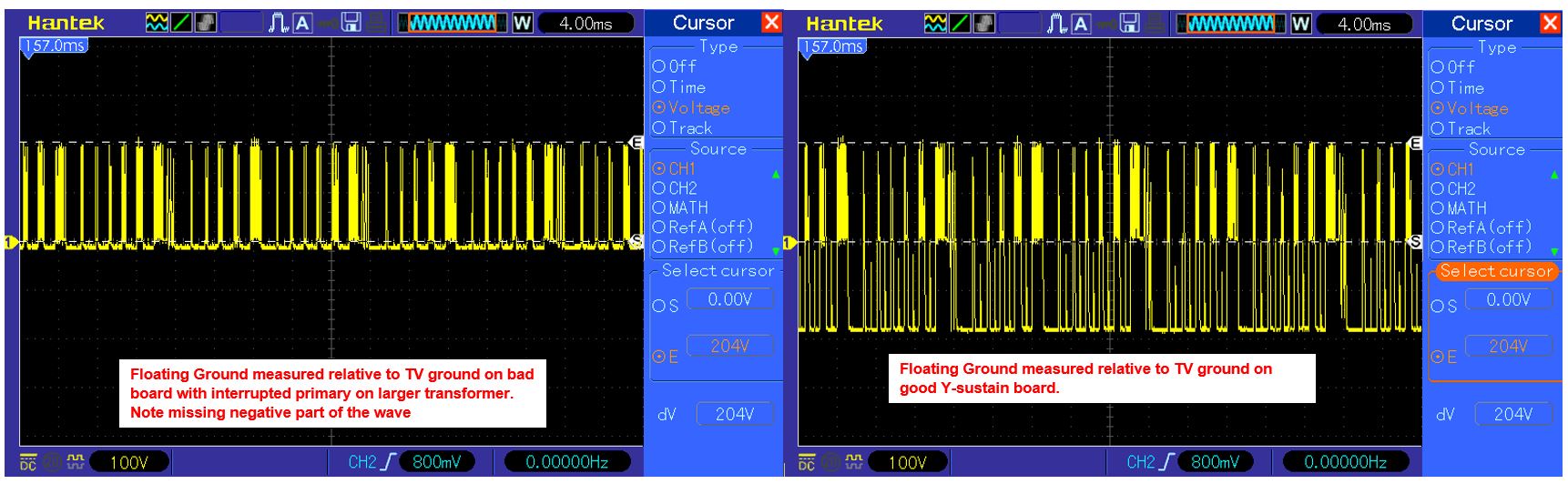Click the save floppy disk icon on left scope
The image size is (1568, 484).
(351, 23)
